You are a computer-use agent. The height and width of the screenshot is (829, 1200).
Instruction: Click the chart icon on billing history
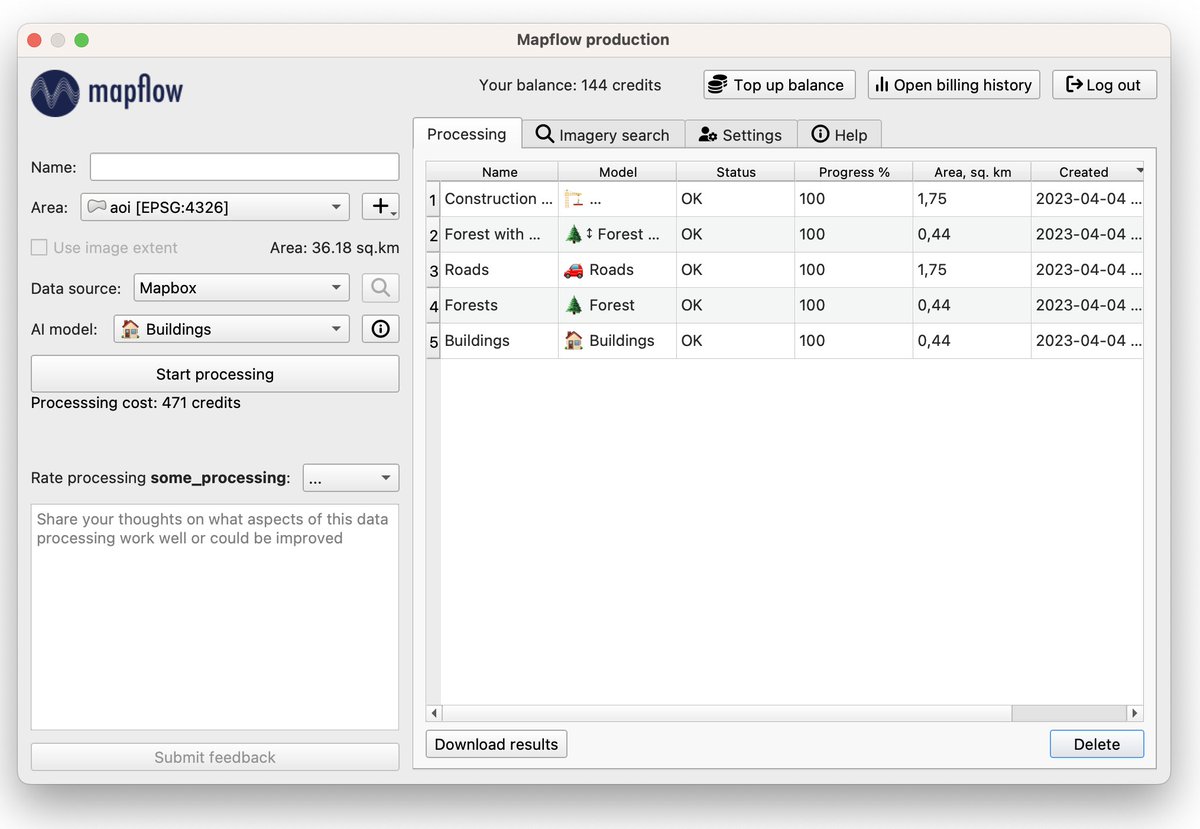881,85
